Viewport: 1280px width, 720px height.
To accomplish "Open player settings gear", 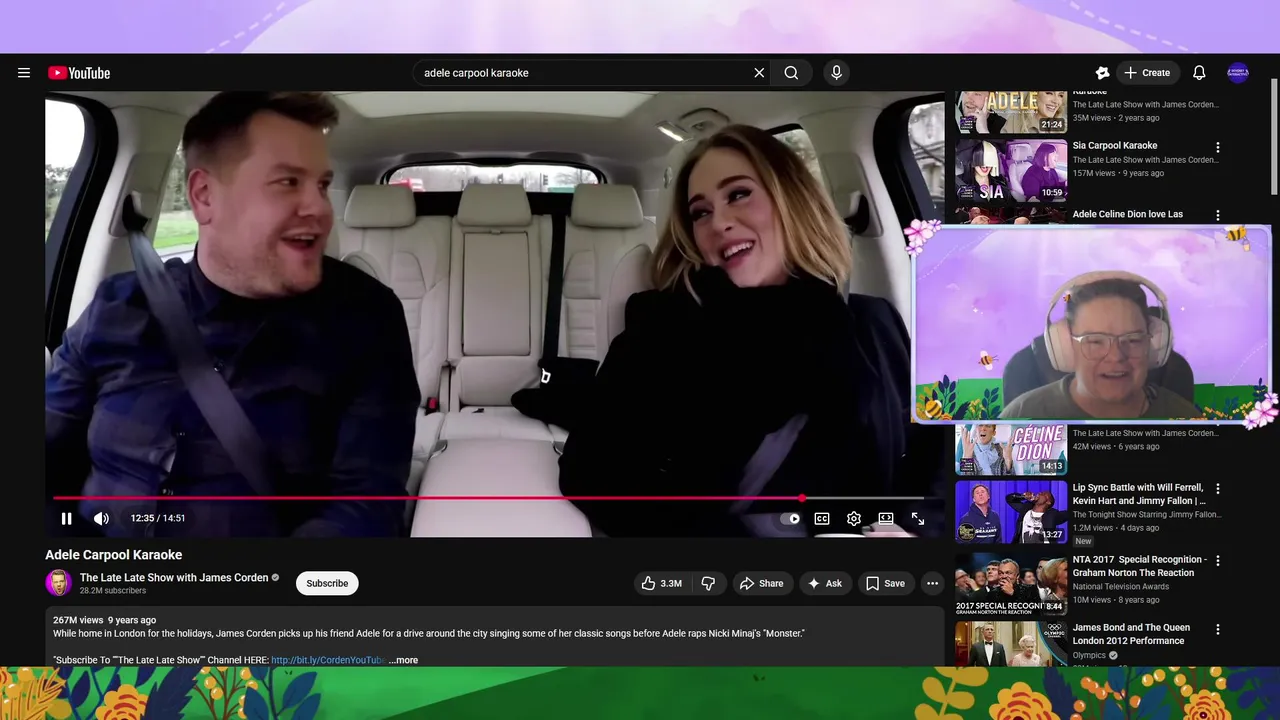I will [x=854, y=518].
